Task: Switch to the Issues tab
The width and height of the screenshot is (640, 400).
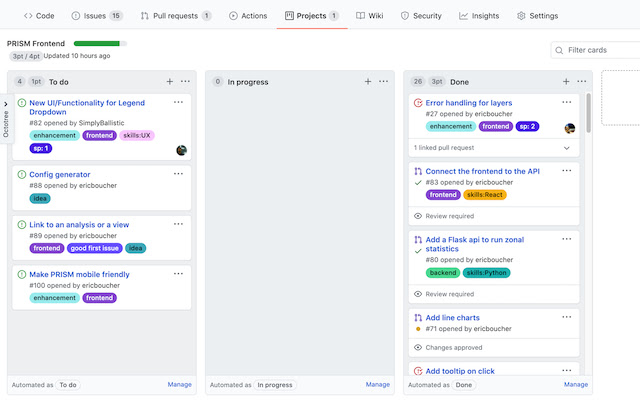Action: click(x=97, y=16)
